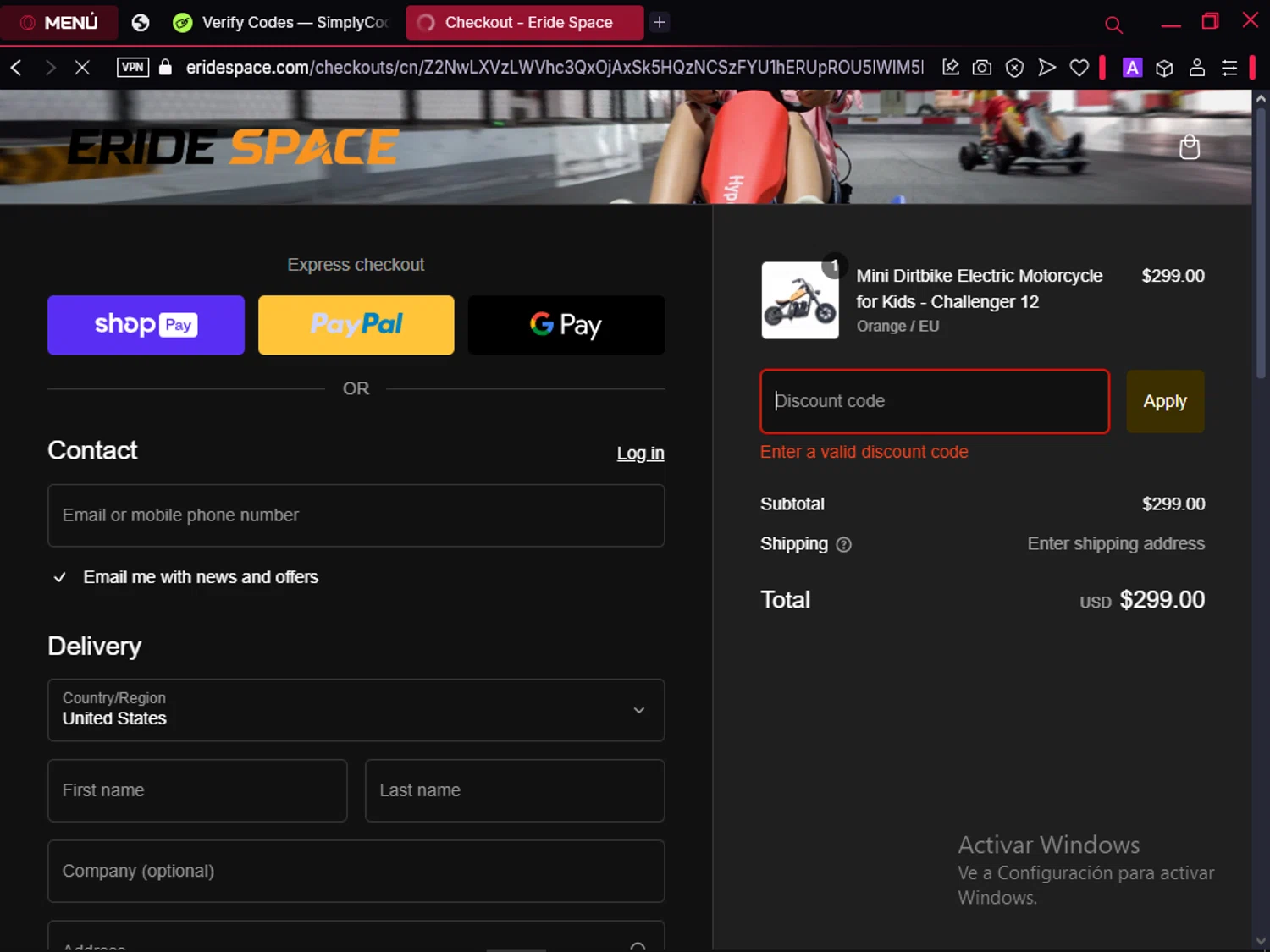Pay with Google Pay button
The height and width of the screenshot is (952, 1270).
click(566, 325)
